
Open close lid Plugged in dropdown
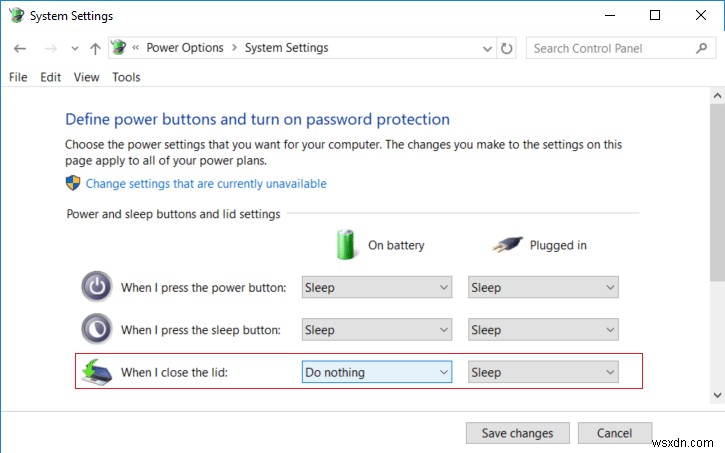tap(543, 373)
